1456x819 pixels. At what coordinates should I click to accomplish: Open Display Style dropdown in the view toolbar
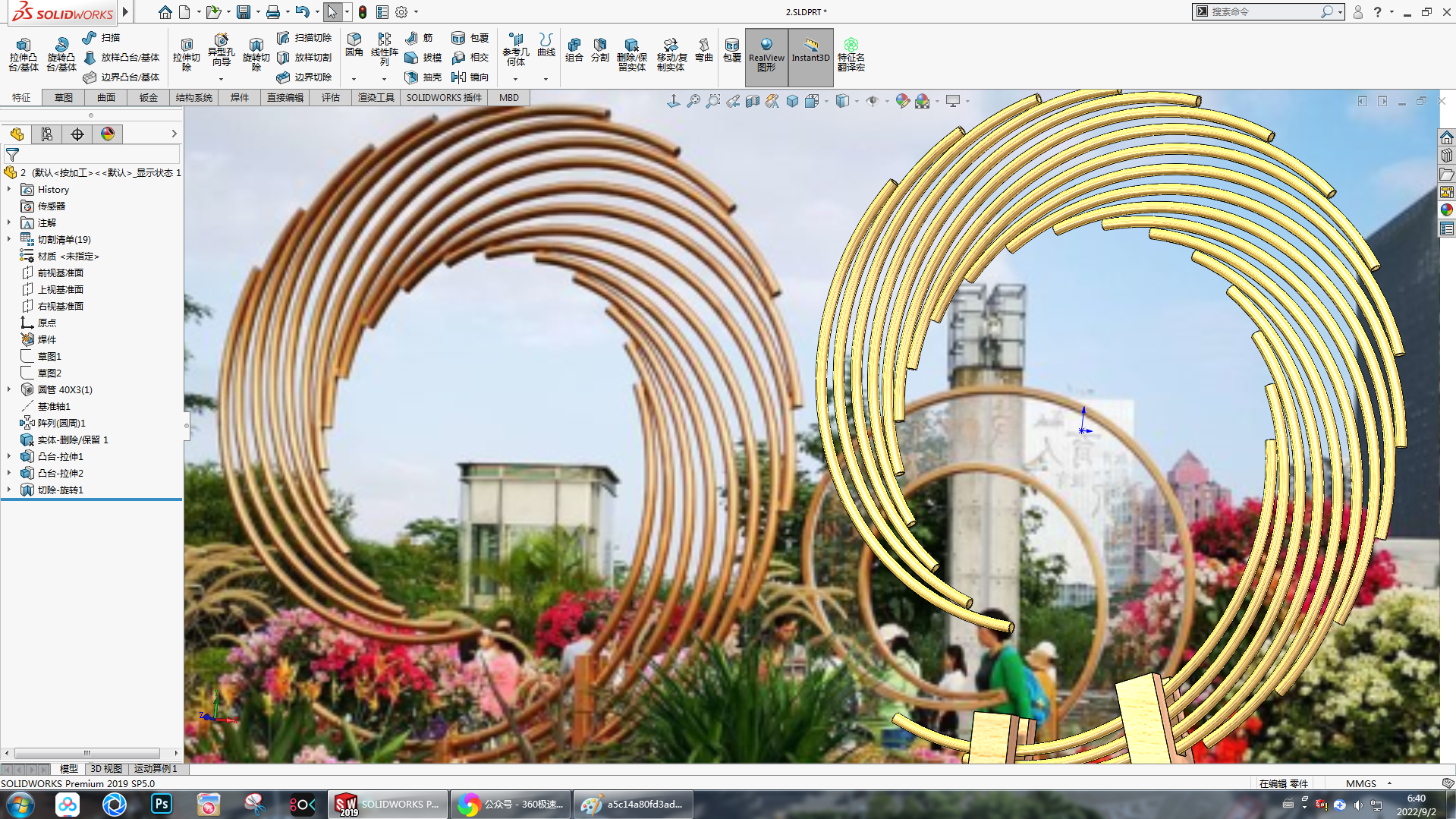click(856, 101)
